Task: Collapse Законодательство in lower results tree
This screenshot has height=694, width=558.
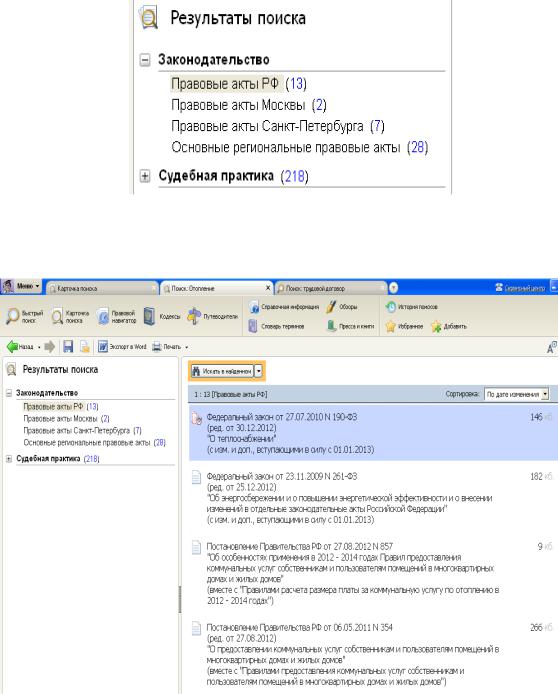Action: tap(8, 393)
